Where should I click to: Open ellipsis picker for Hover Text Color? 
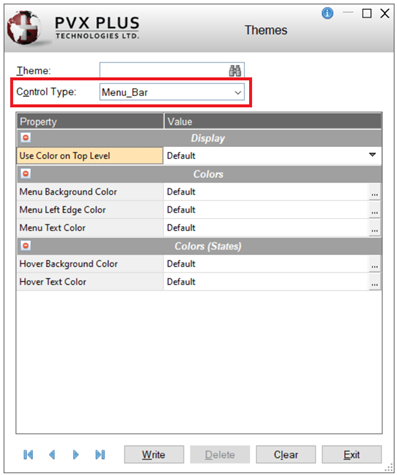pyautogui.click(x=375, y=282)
